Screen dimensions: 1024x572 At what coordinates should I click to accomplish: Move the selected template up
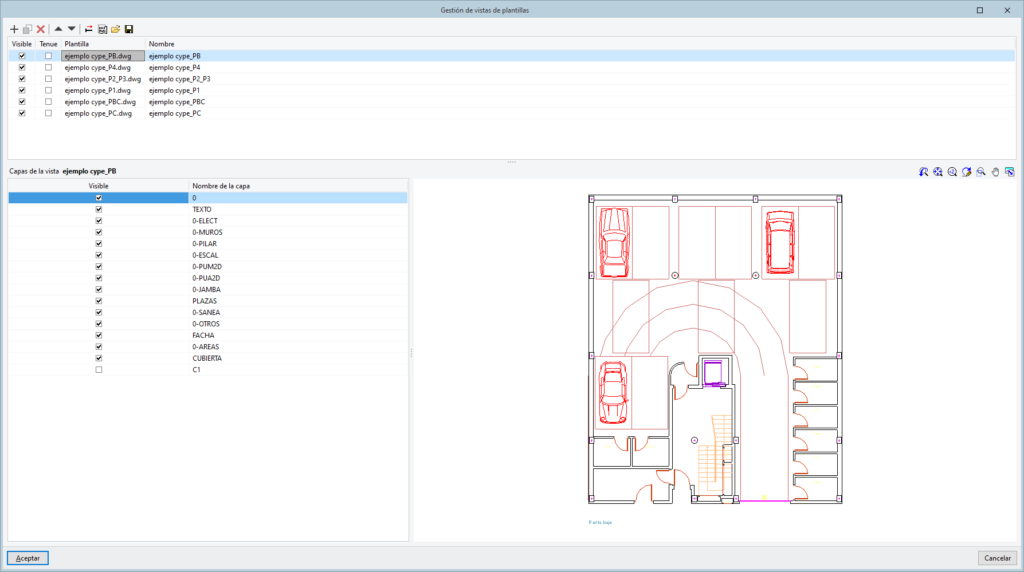click(58, 29)
